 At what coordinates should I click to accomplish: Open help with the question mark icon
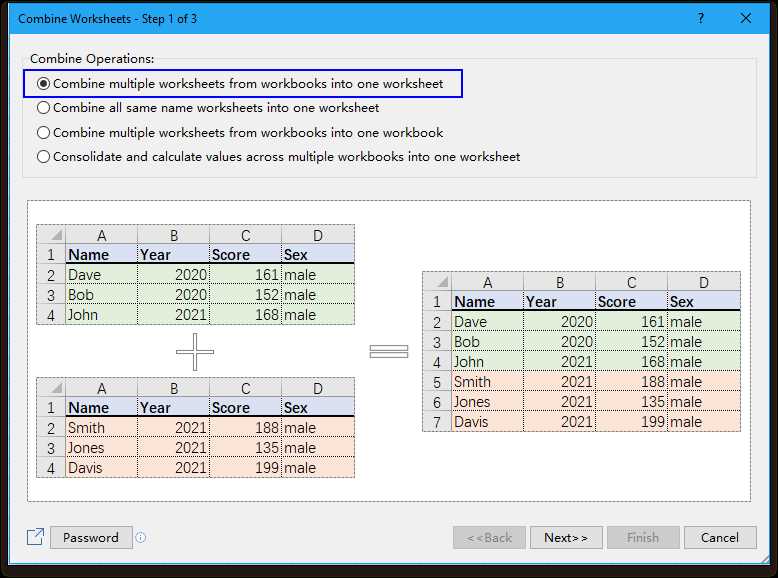701,18
